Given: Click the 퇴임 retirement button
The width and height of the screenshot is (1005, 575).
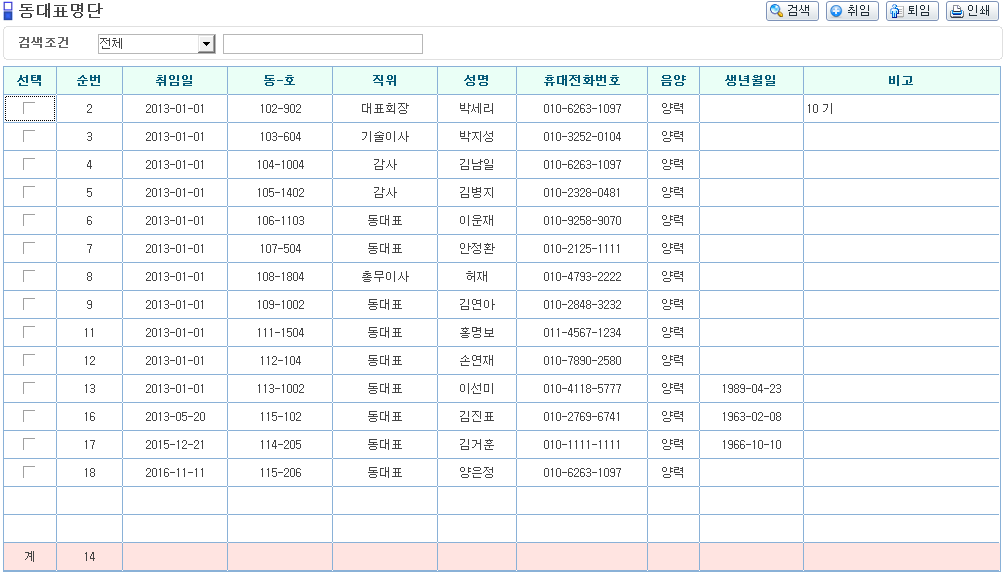Looking at the screenshot, I should pyautogui.click(x=912, y=11).
